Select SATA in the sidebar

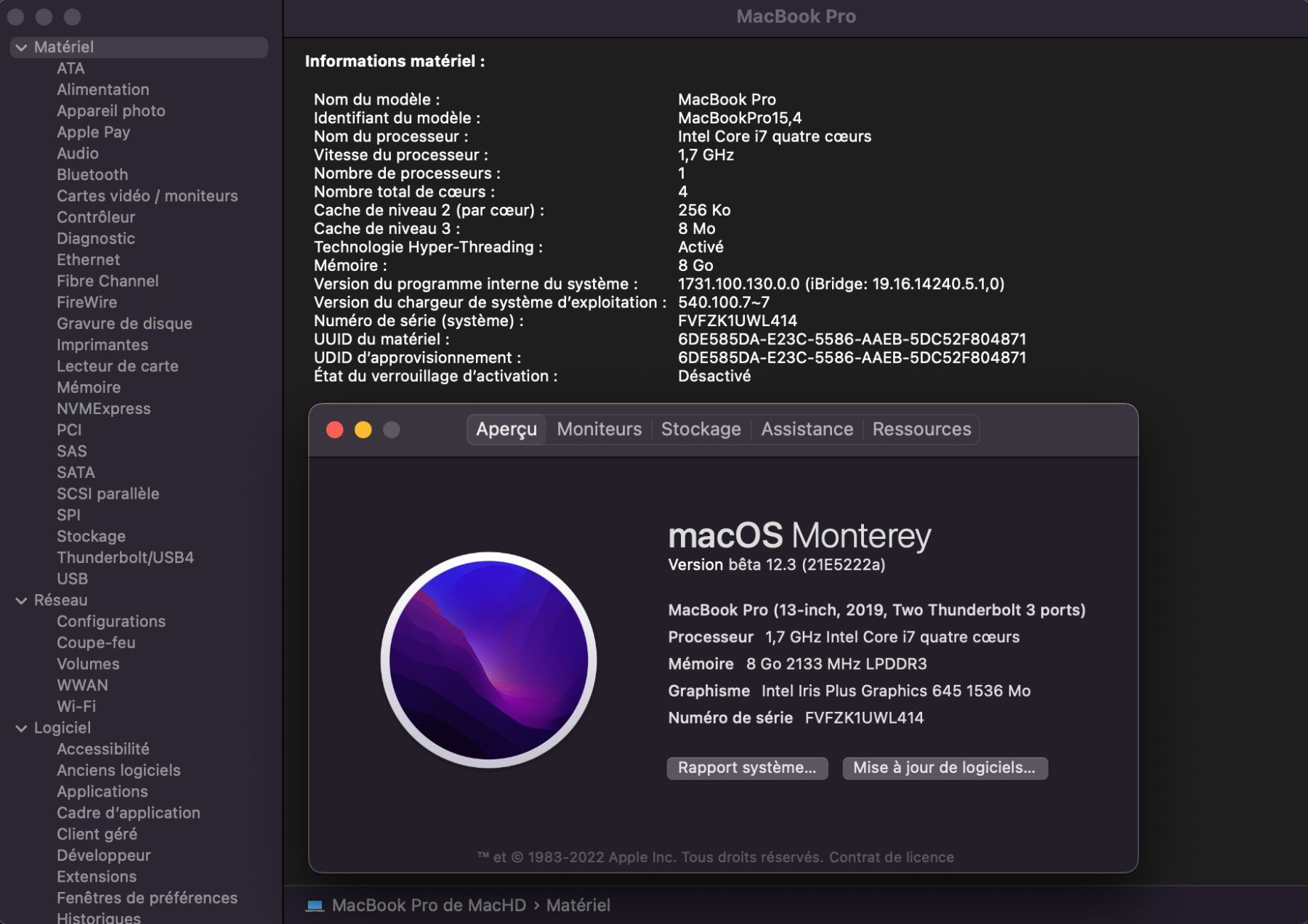[76, 472]
